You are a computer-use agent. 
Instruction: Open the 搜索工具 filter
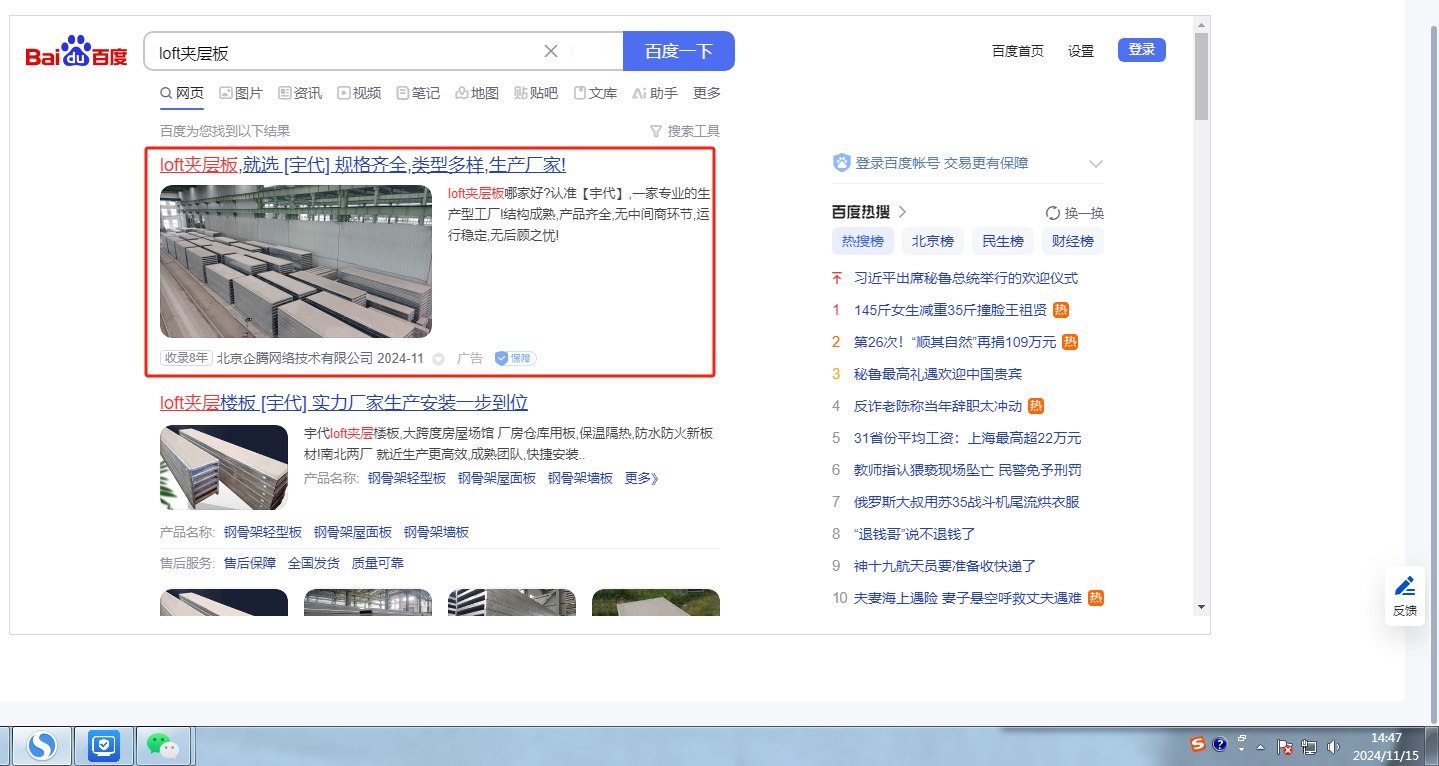[685, 131]
